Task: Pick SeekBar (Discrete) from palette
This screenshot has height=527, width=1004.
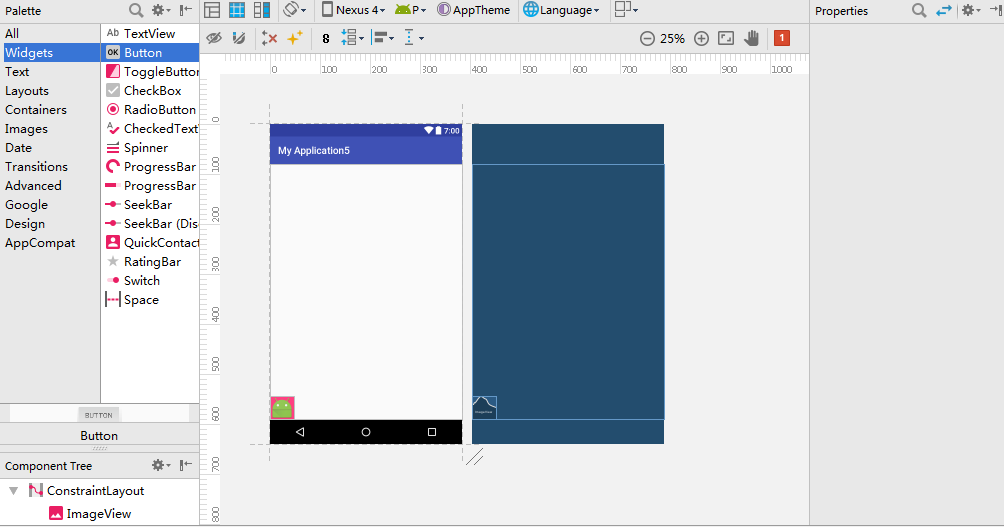Action: click(150, 223)
